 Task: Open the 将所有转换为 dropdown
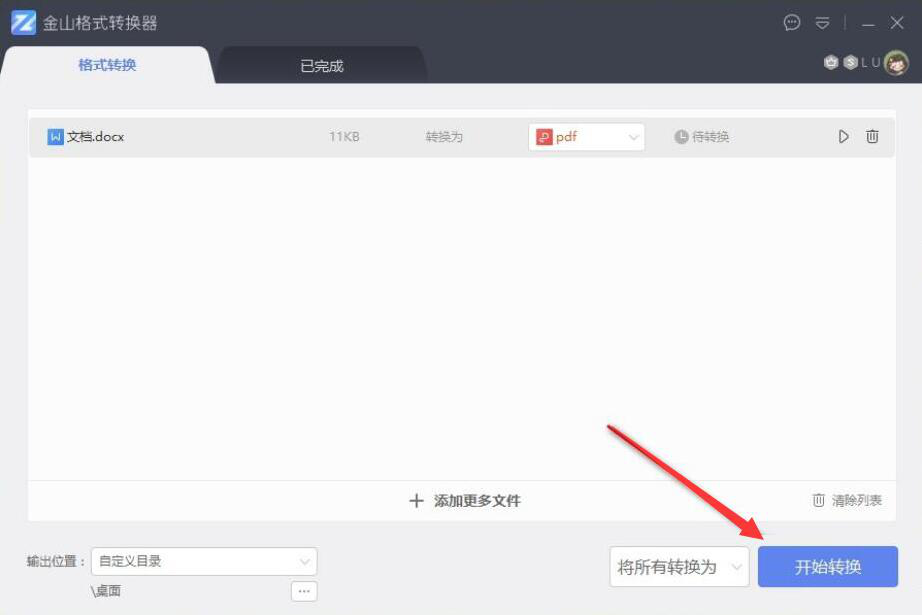click(x=679, y=567)
